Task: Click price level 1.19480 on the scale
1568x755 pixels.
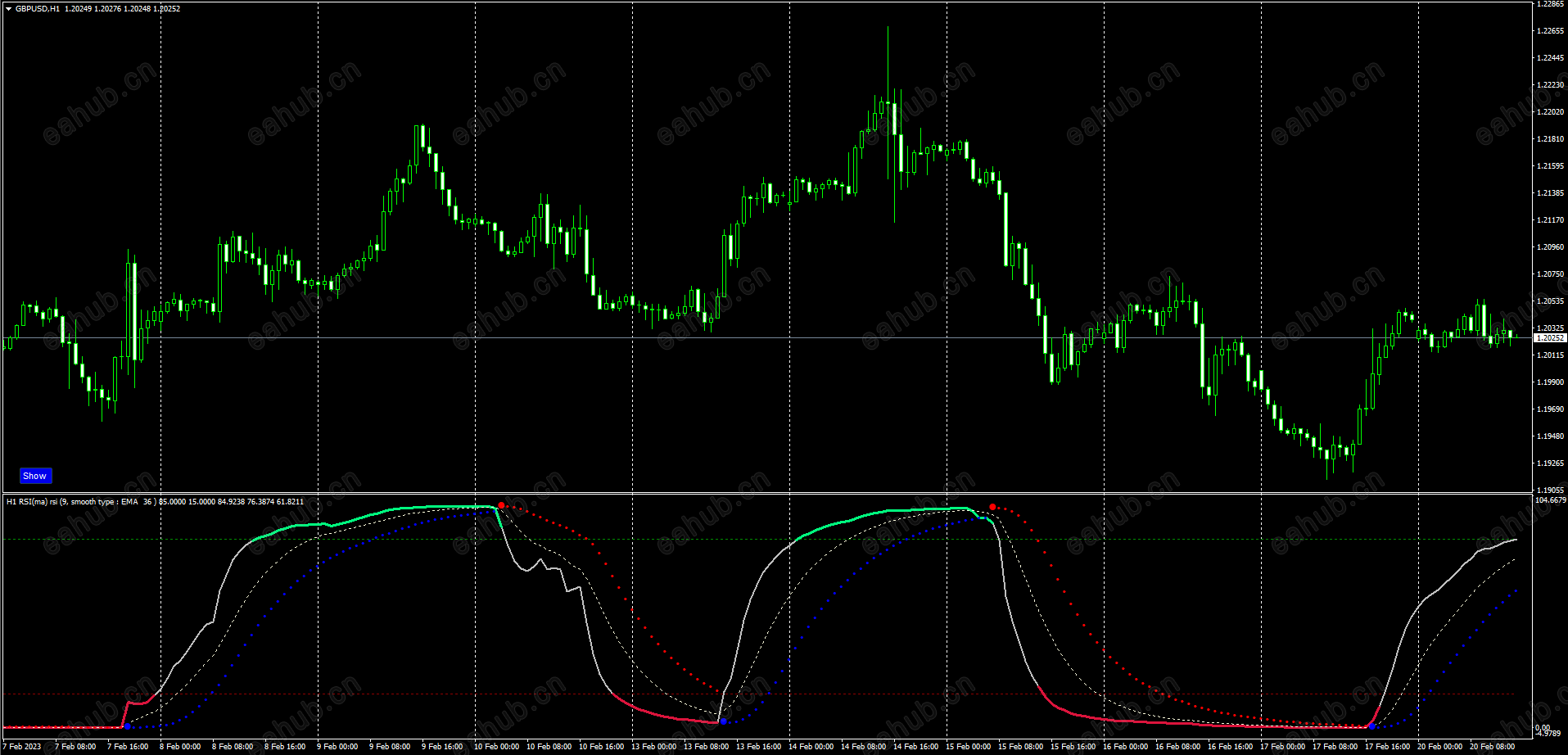Action: (1551, 436)
